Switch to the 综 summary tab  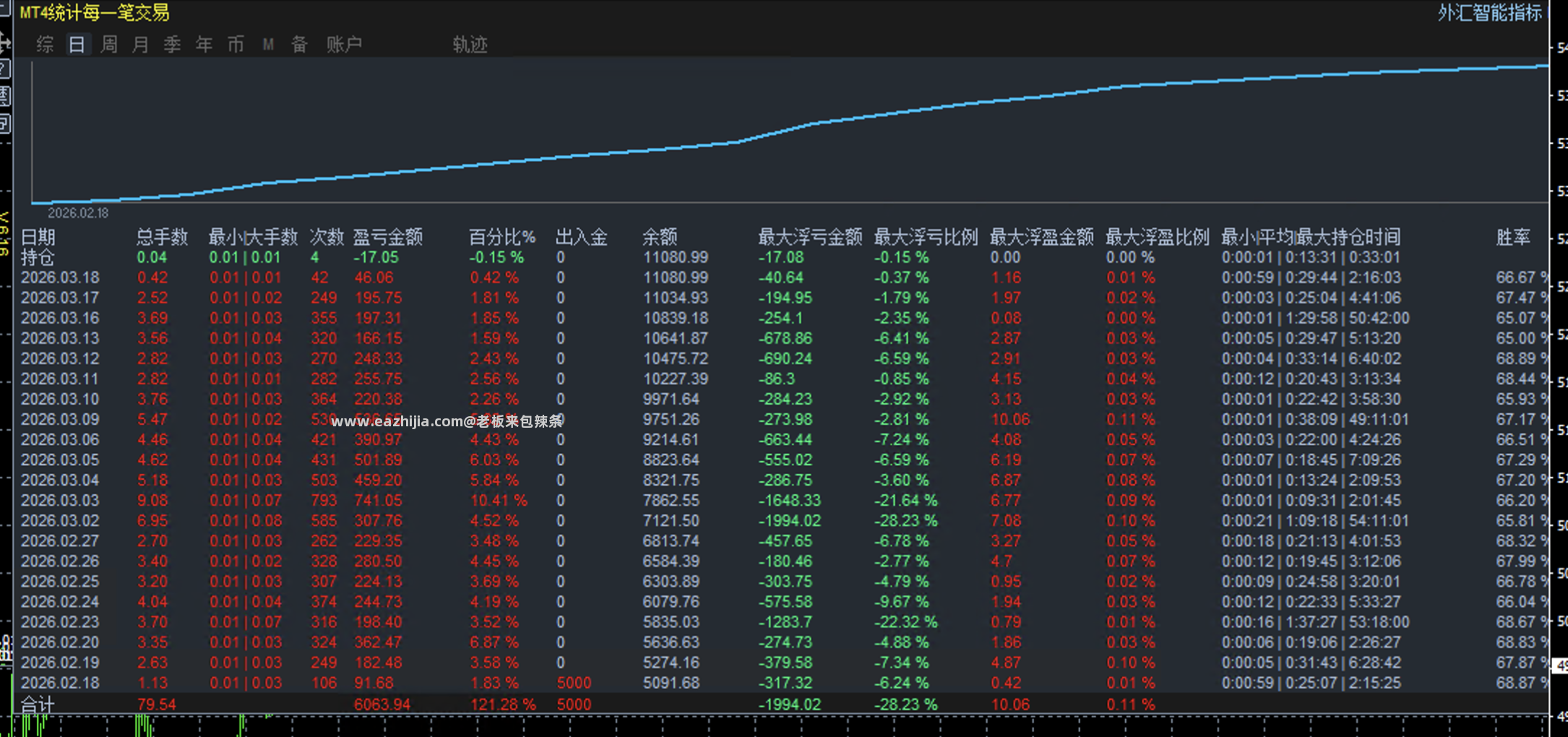pos(45,45)
